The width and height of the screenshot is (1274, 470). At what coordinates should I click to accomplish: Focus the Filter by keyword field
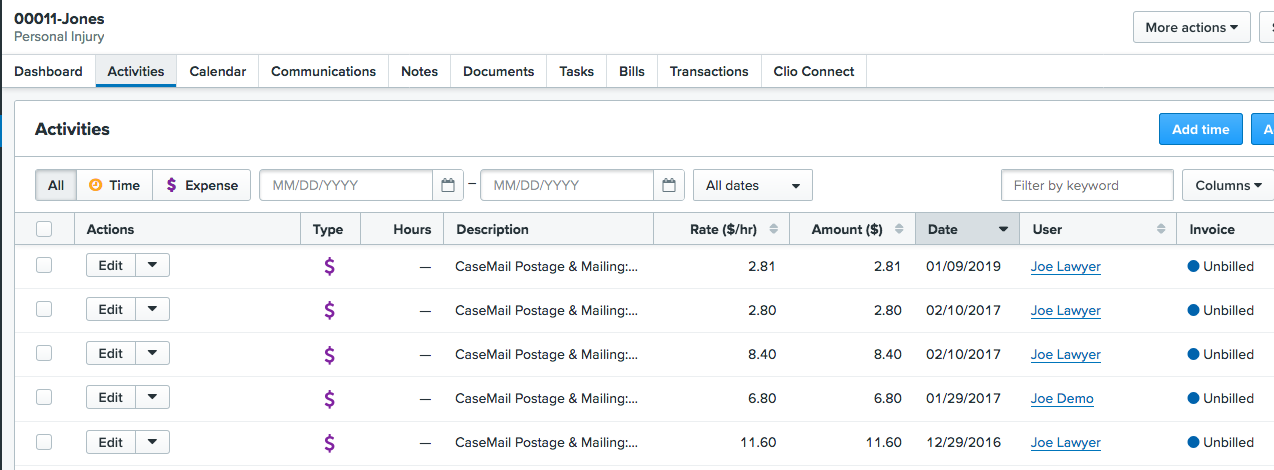[x=1087, y=185]
